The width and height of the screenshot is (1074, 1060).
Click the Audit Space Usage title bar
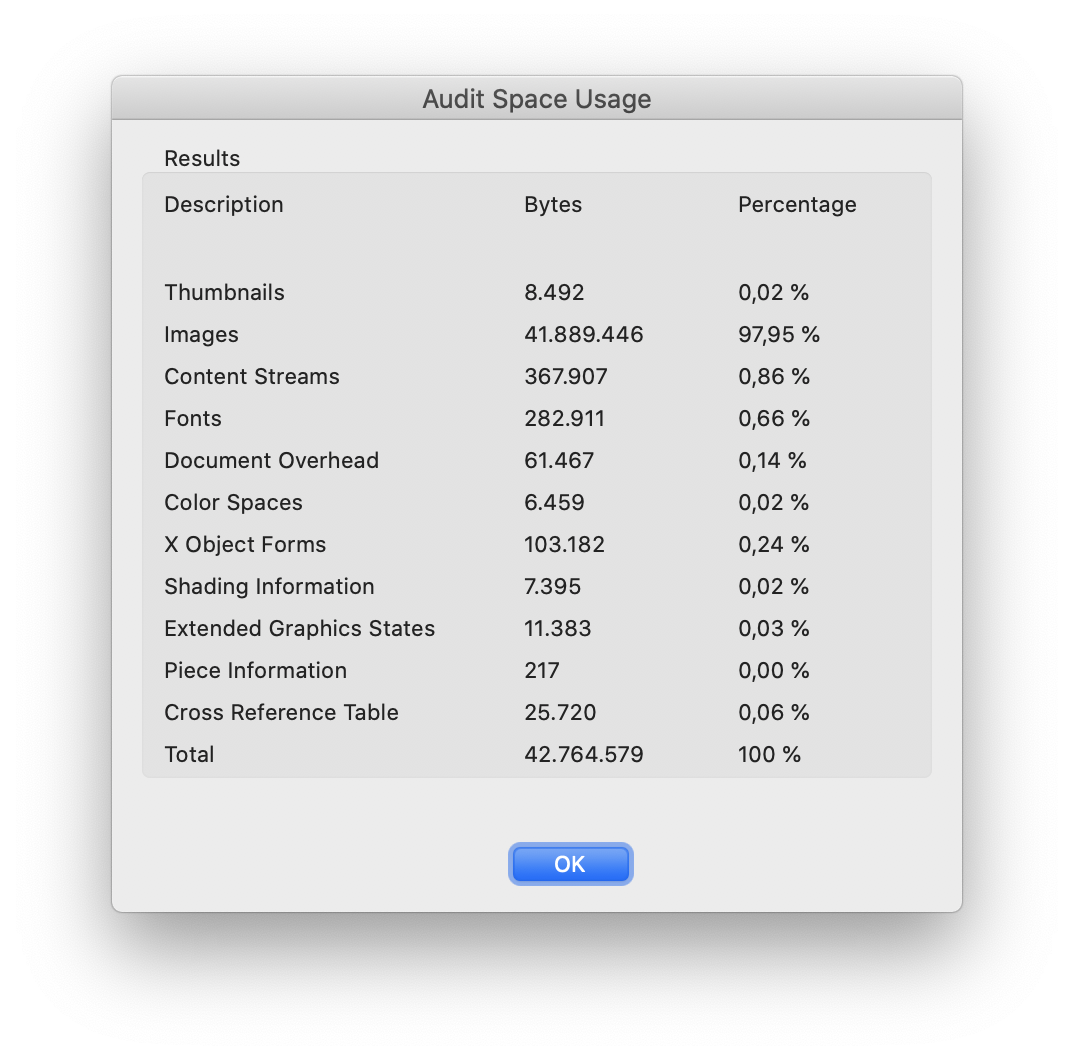point(537,99)
